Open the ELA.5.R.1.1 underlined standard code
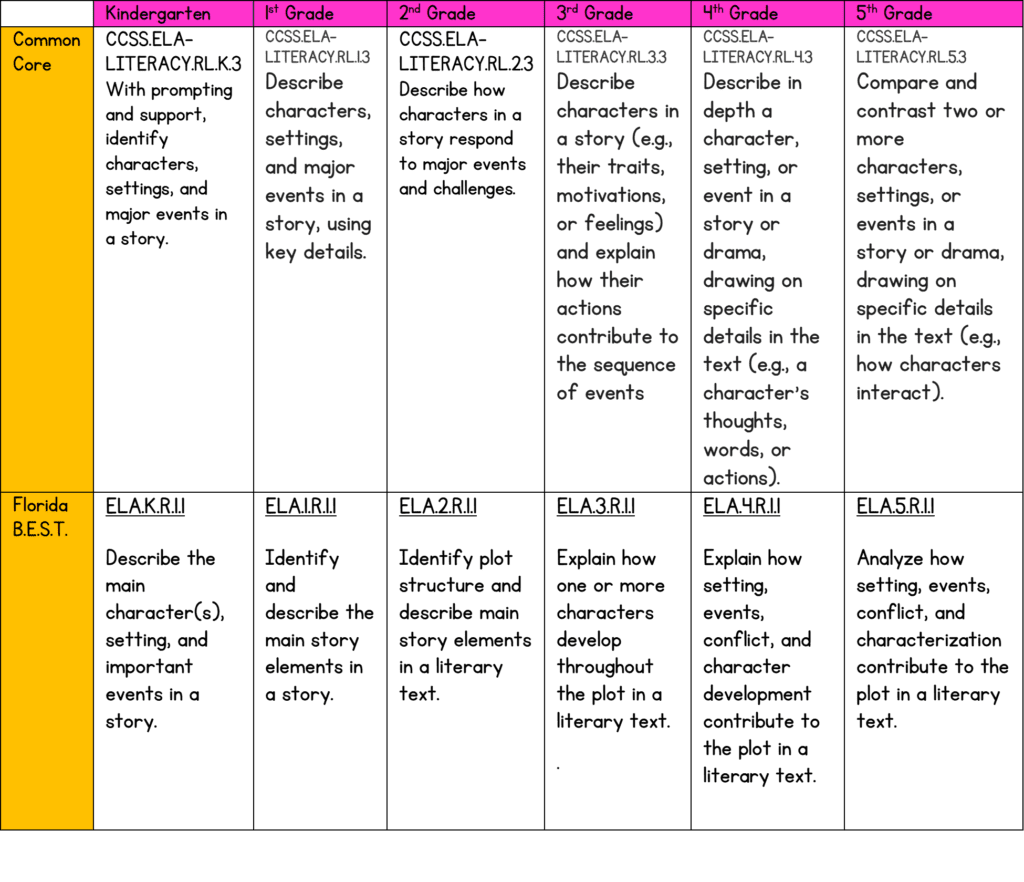 895,506
